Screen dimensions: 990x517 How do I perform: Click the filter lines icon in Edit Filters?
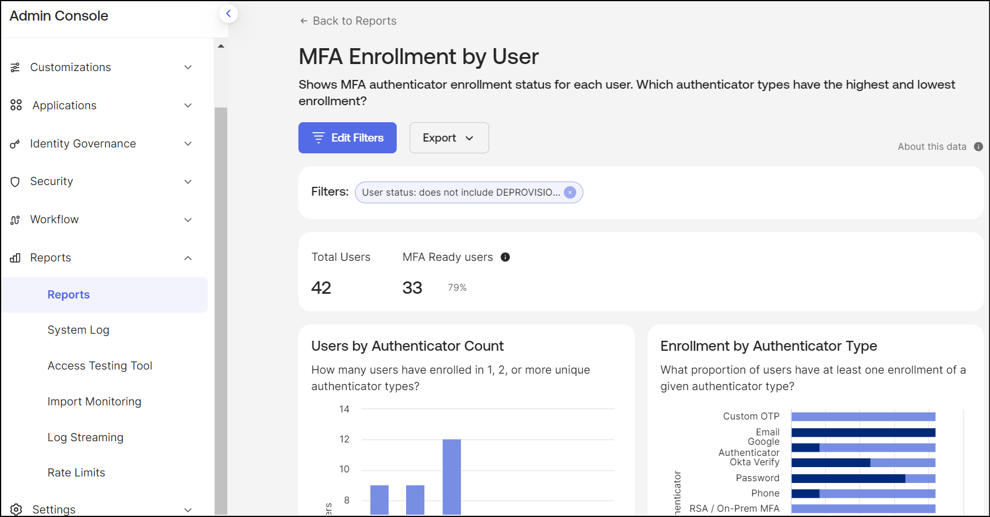[318, 138]
